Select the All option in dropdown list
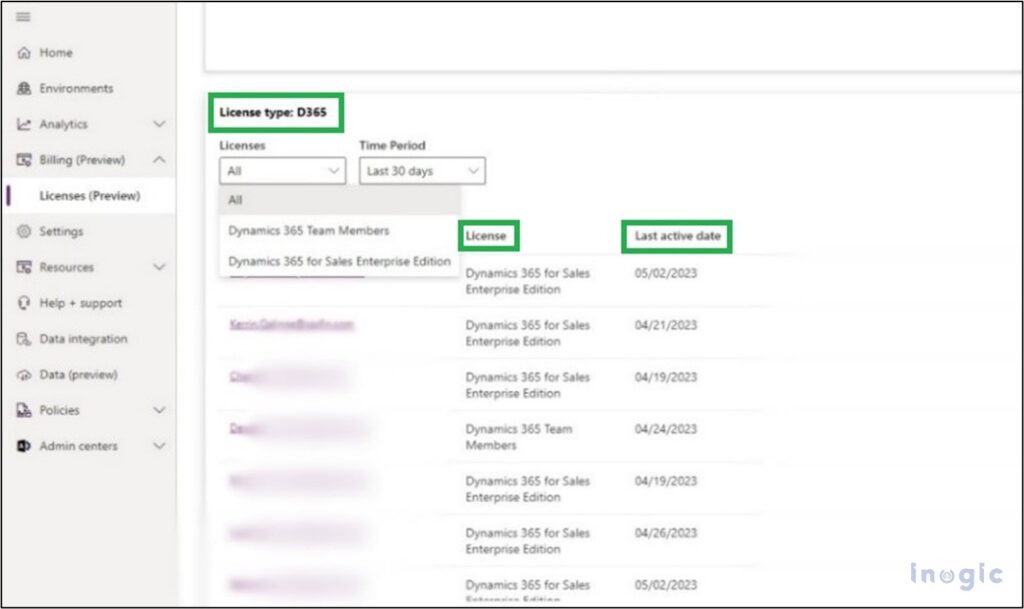1024x609 pixels. pos(236,200)
